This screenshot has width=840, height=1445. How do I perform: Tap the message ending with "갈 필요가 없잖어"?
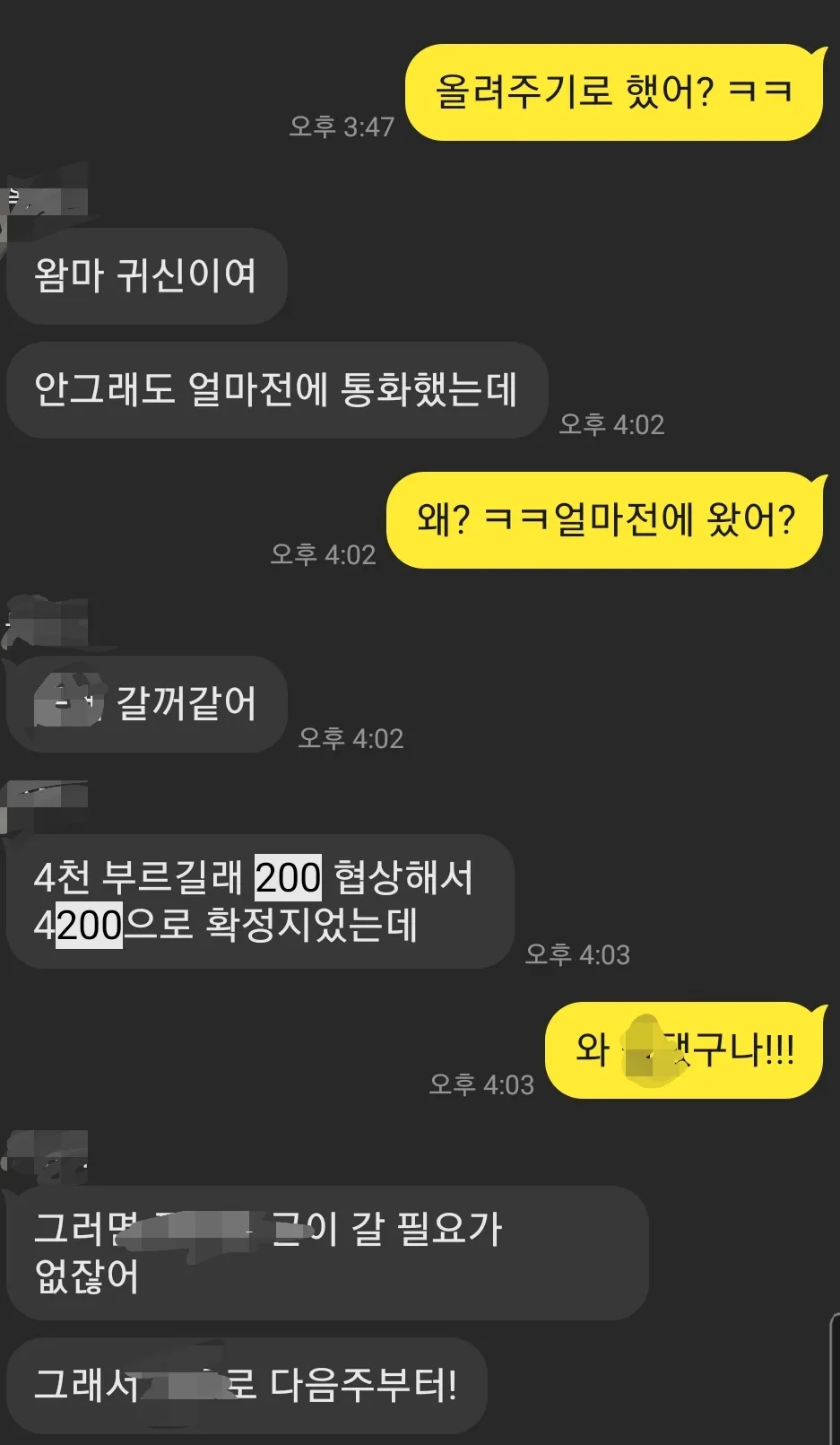(x=327, y=1253)
